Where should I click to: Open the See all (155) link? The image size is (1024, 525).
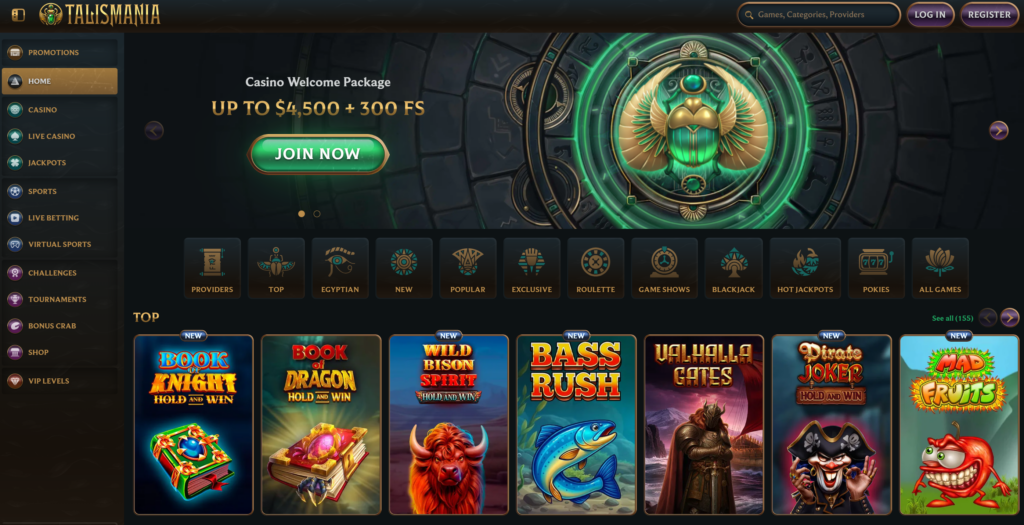pos(952,319)
